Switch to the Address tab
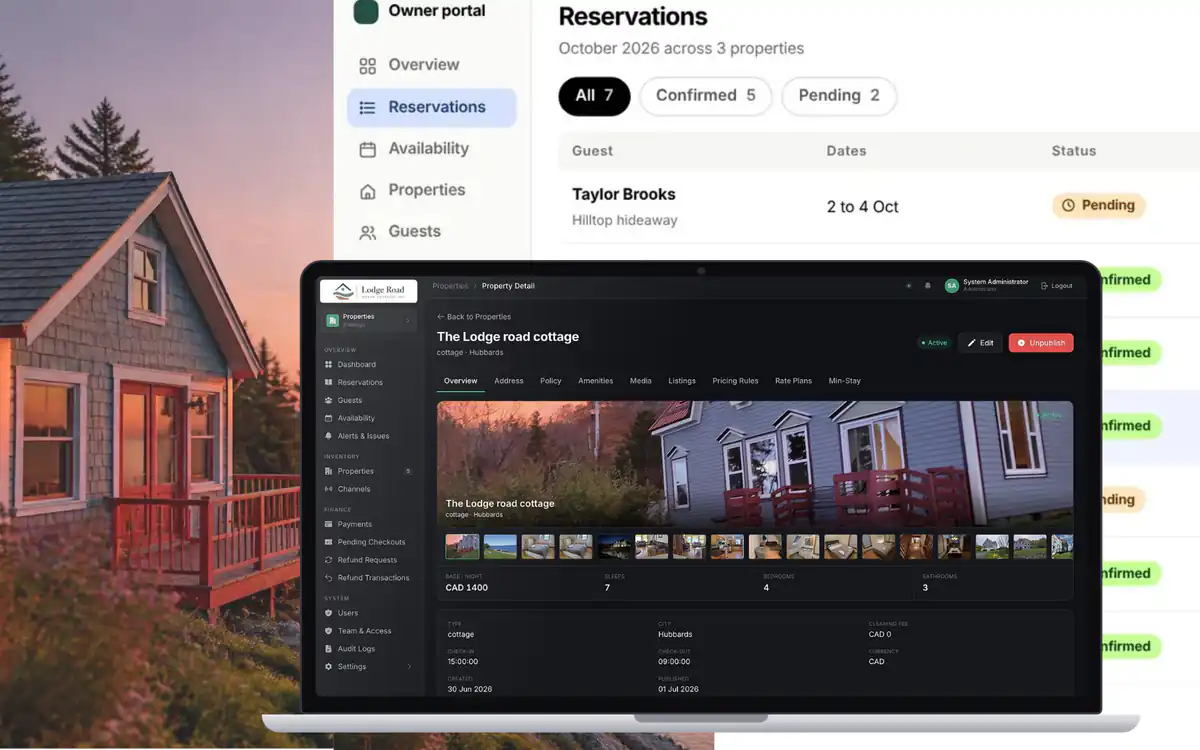Image resolution: width=1200 pixels, height=750 pixels. pos(509,381)
